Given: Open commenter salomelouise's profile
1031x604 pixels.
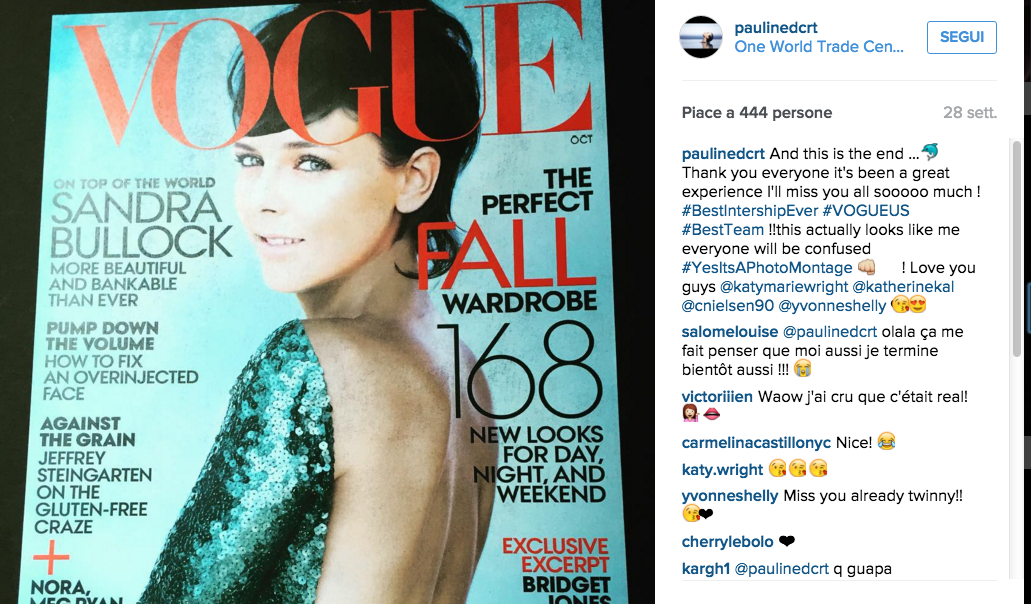Looking at the screenshot, I should click(x=730, y=332).
